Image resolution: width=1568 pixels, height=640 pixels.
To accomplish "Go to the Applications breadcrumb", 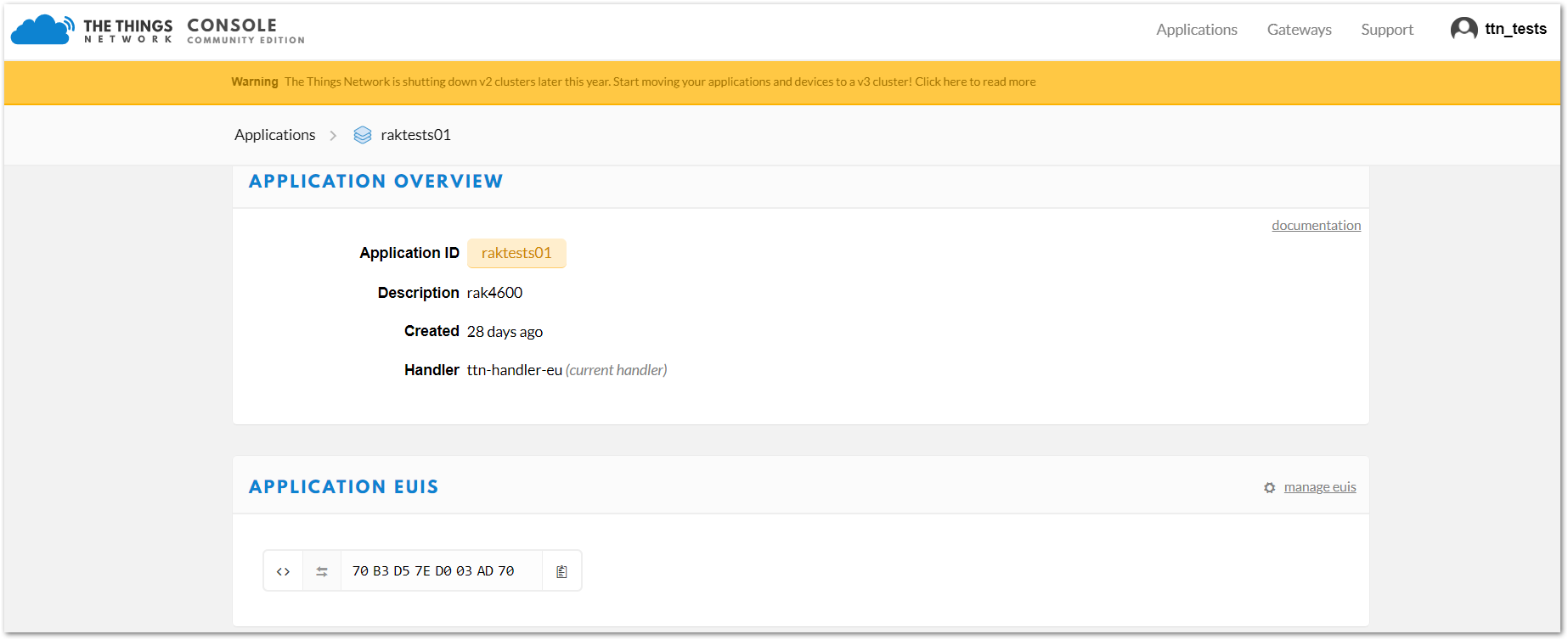I will click(x=275, y=135).
